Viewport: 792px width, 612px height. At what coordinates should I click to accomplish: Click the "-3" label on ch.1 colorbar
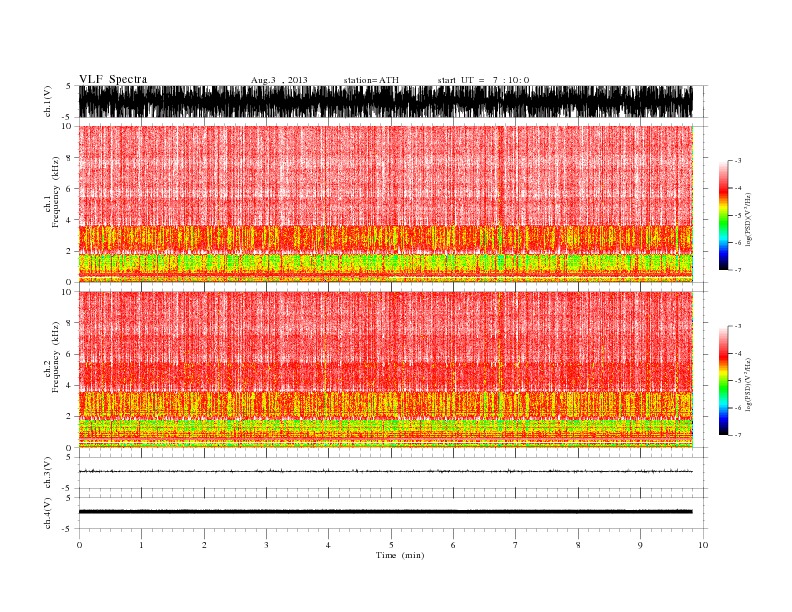pyautogui.click(x=738, y=161)
